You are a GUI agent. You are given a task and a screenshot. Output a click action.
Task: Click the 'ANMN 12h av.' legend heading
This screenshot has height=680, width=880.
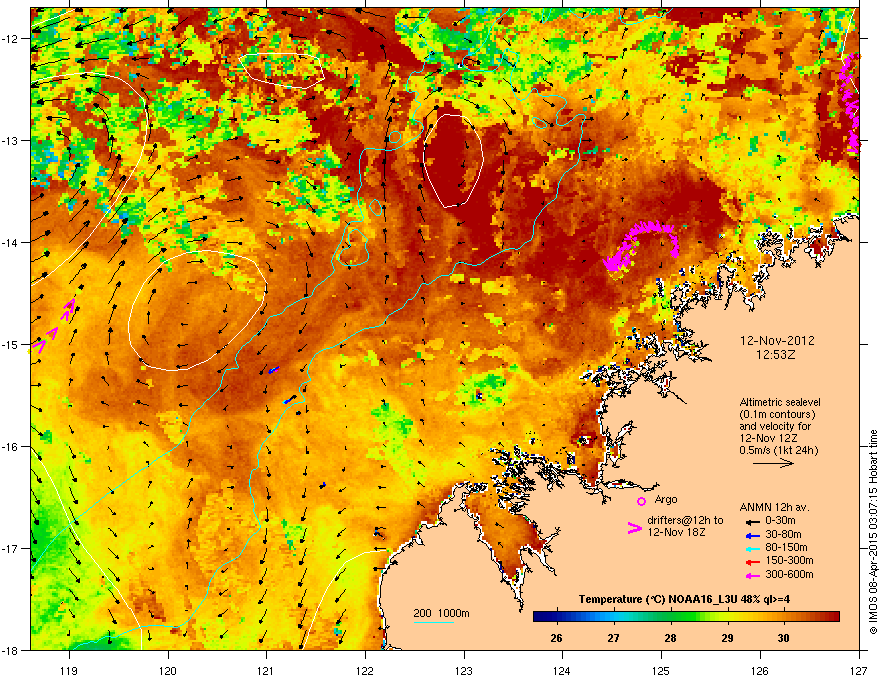774,507
